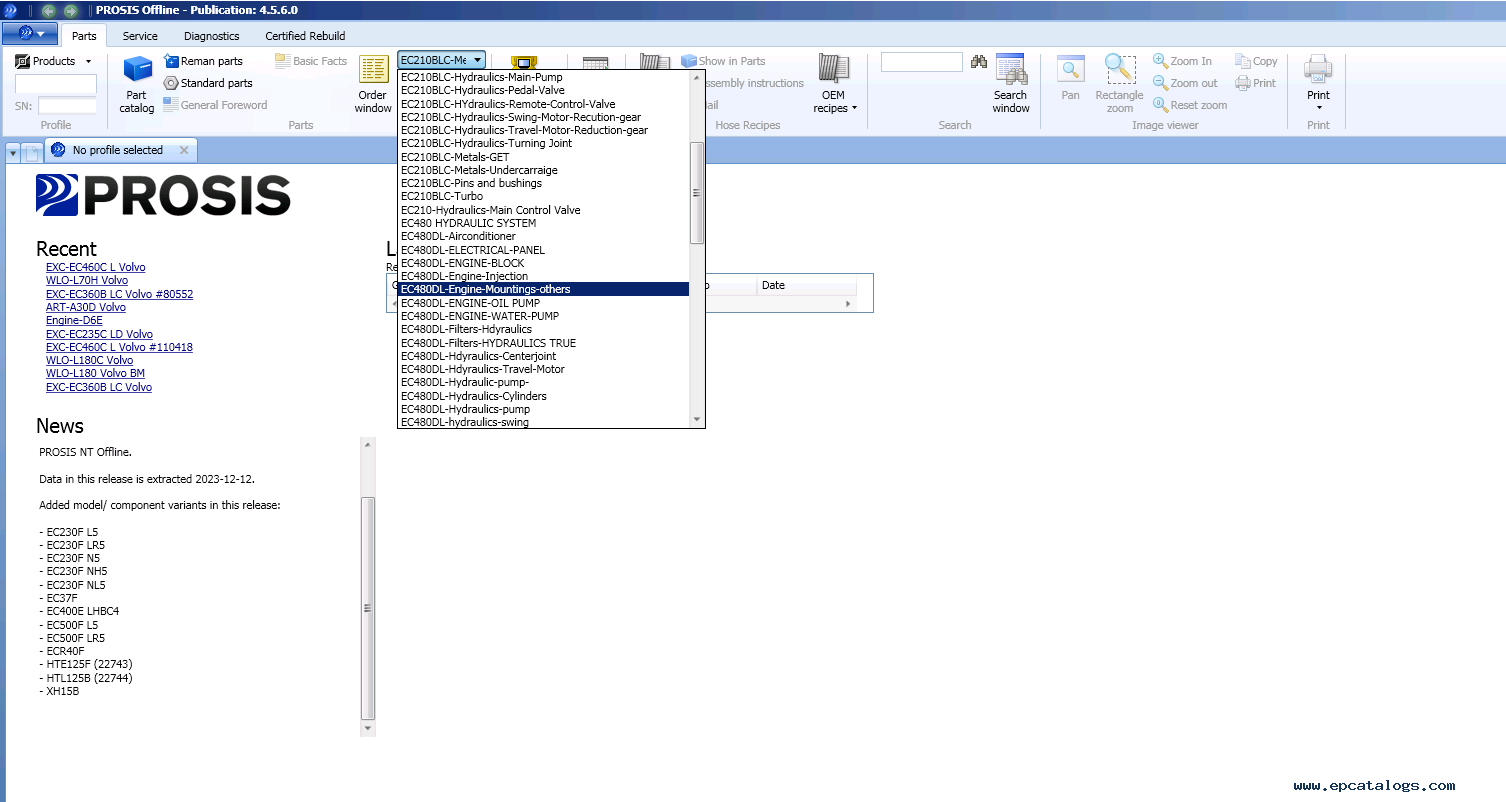Click the back navigation arrow in title bar

coord(48,10)
